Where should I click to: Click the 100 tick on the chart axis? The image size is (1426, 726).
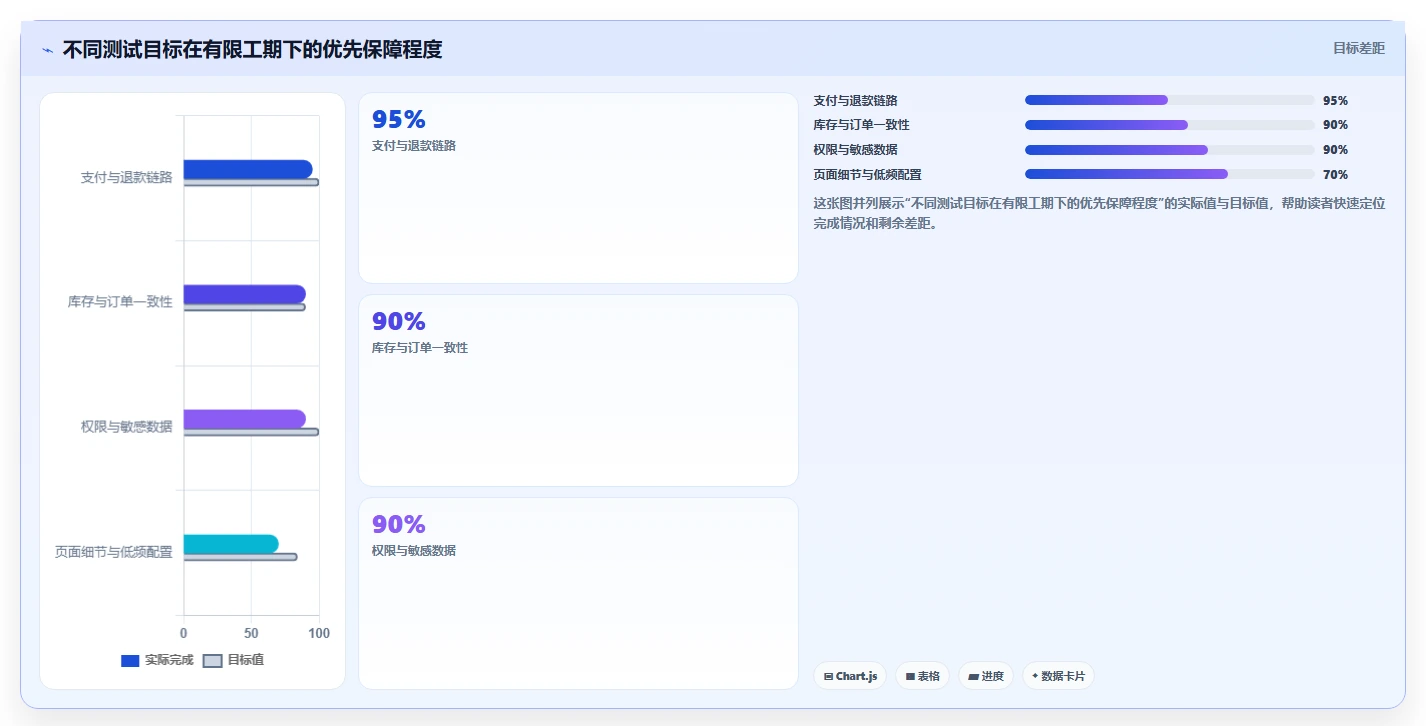(x=319, y=633)
